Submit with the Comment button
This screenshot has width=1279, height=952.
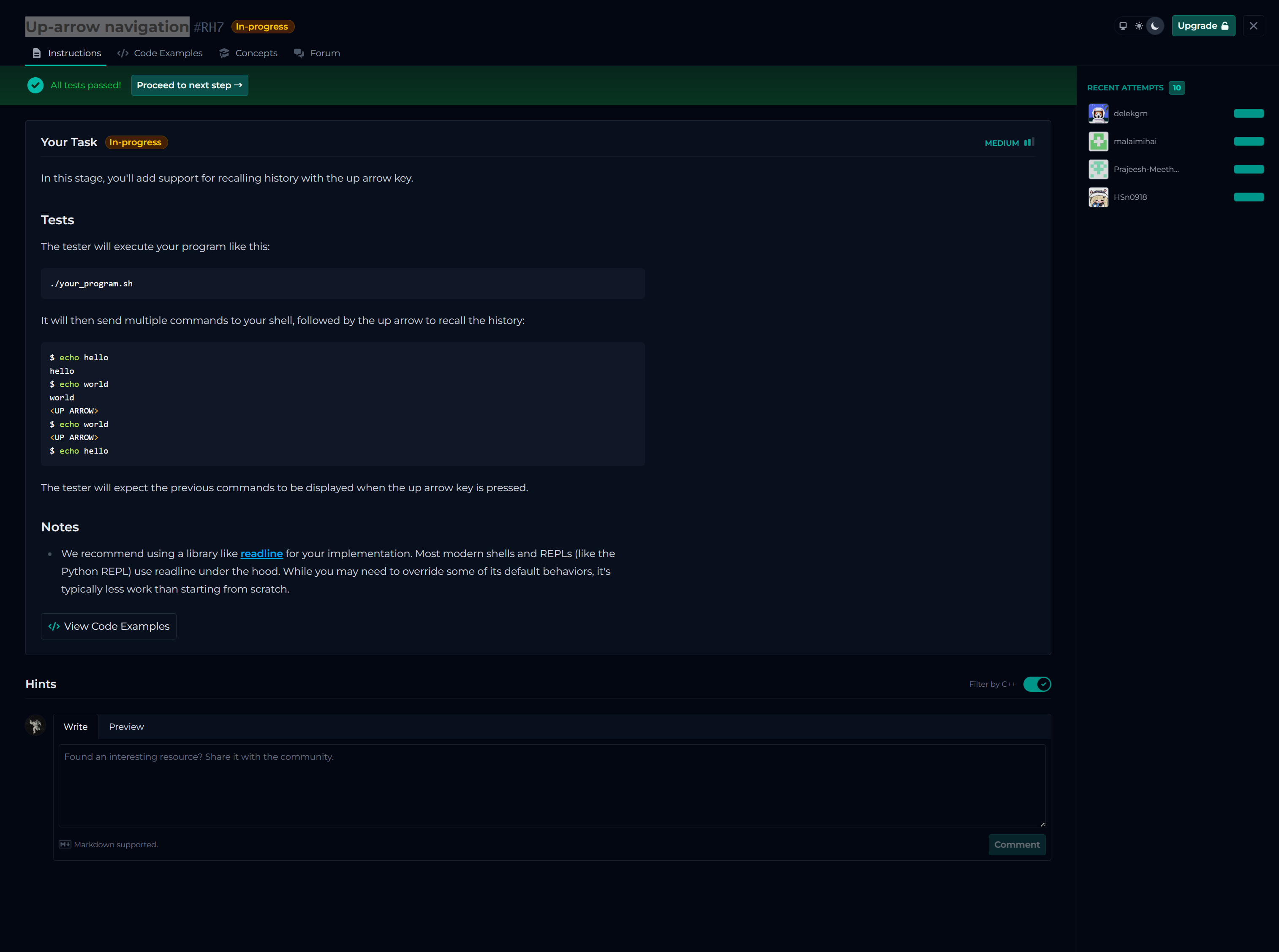(x=1017, y=844)
